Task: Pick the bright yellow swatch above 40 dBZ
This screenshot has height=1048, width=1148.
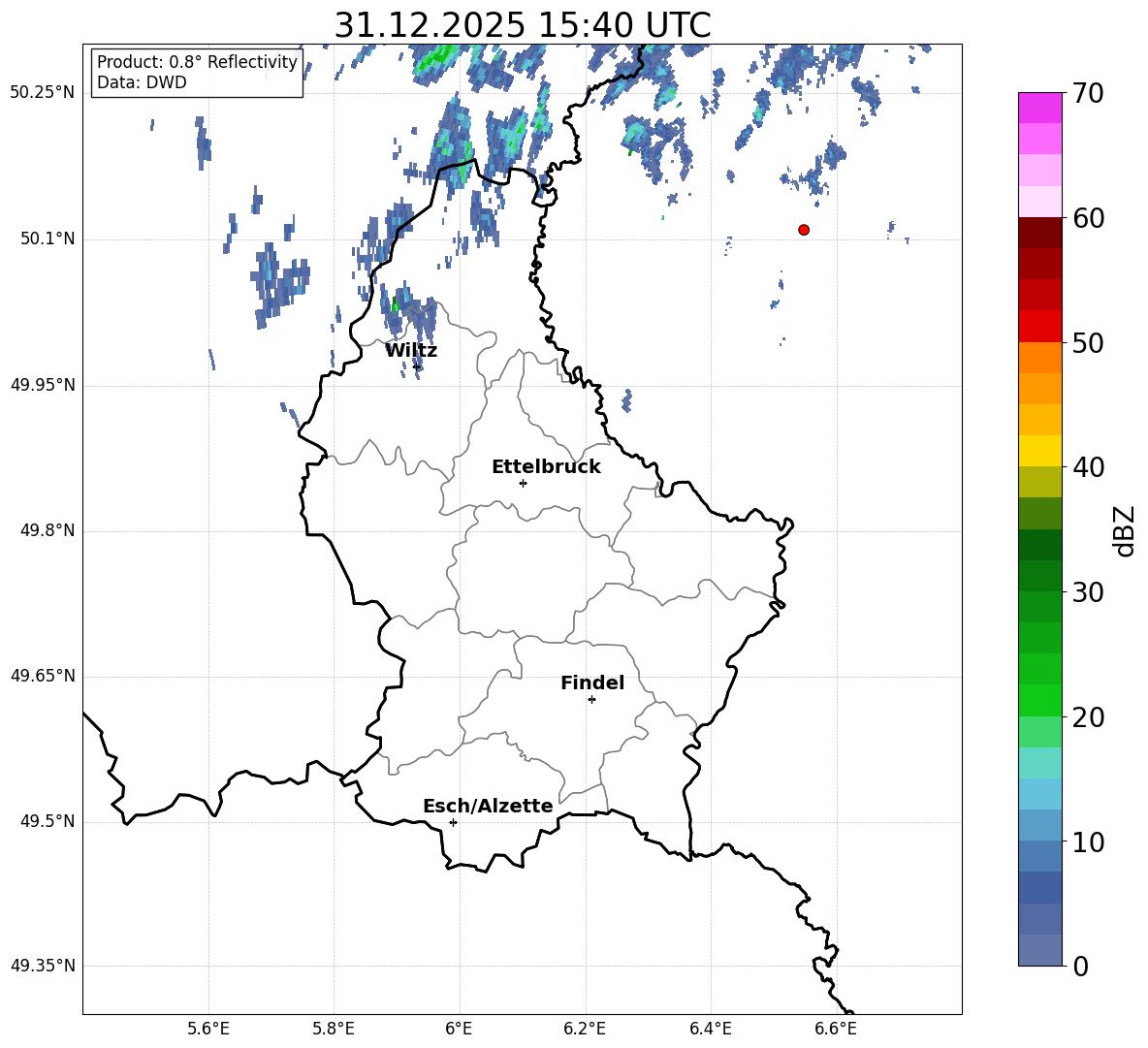Action: (1040, 451)
